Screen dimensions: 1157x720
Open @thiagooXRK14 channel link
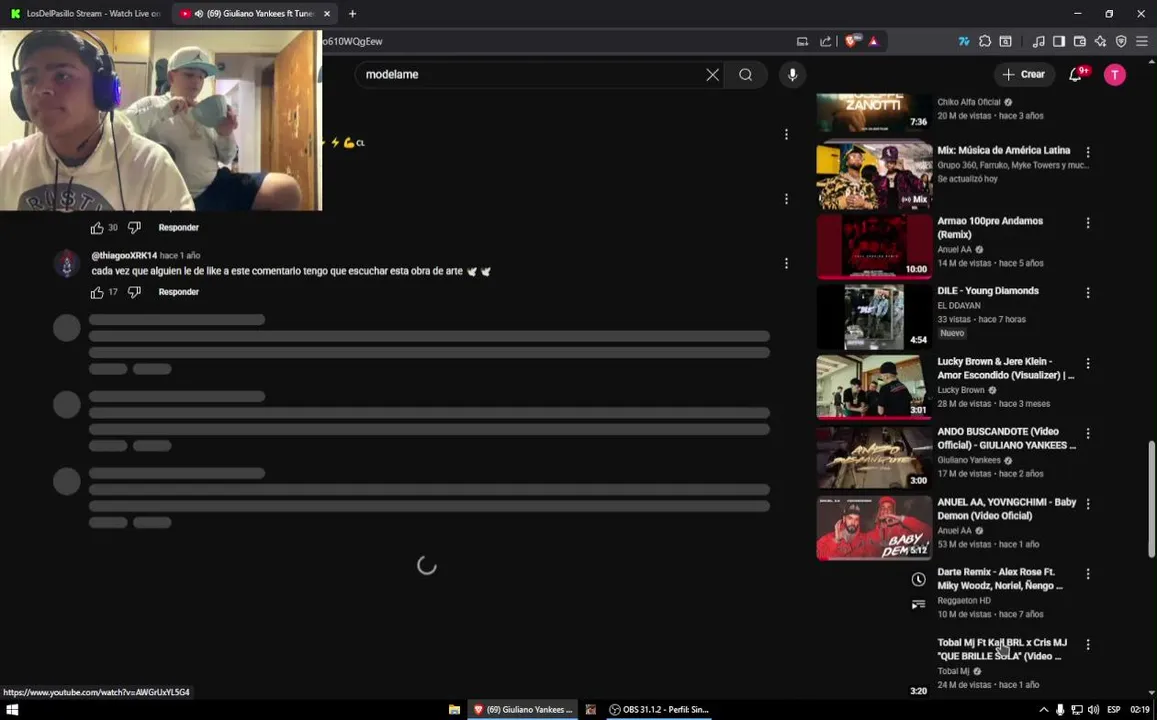point(124,255)
